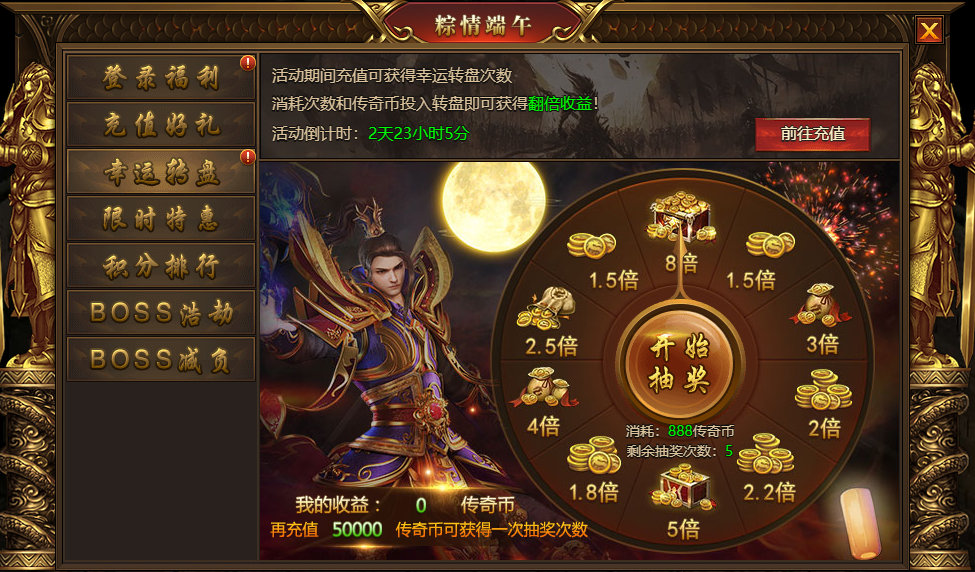Click the 2.2倍 coin pile icon
The width and height of the screenshot is (975, 572).
(765, 454)
